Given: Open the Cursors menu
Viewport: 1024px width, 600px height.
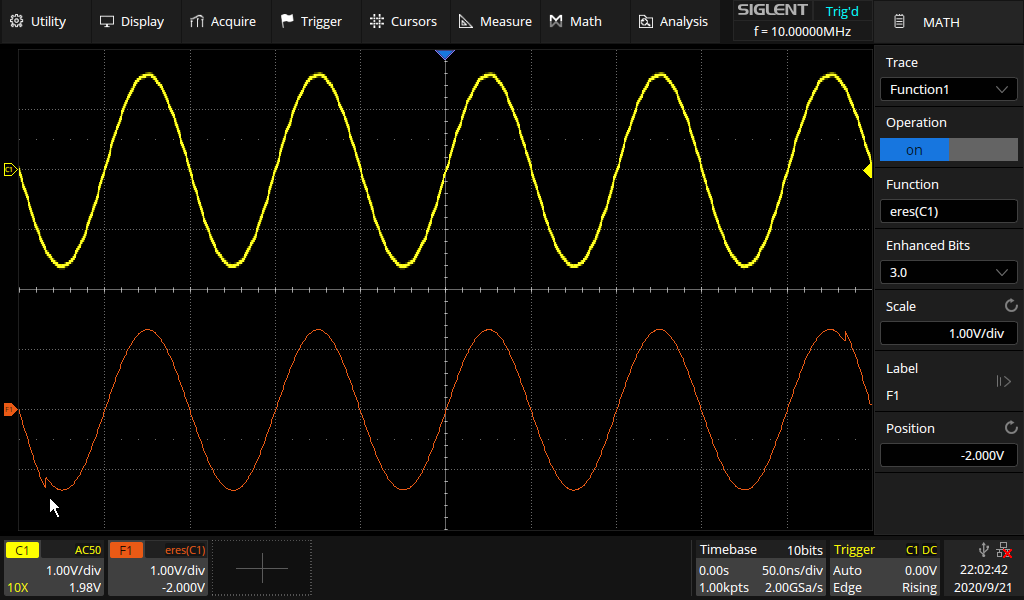Looking at the screenshot, I should point(403,22).
